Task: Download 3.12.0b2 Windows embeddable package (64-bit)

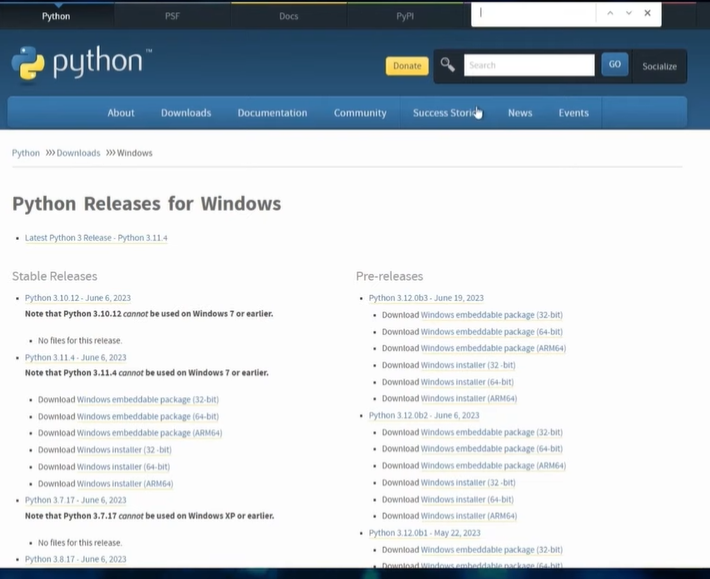Action: [492, 449]
